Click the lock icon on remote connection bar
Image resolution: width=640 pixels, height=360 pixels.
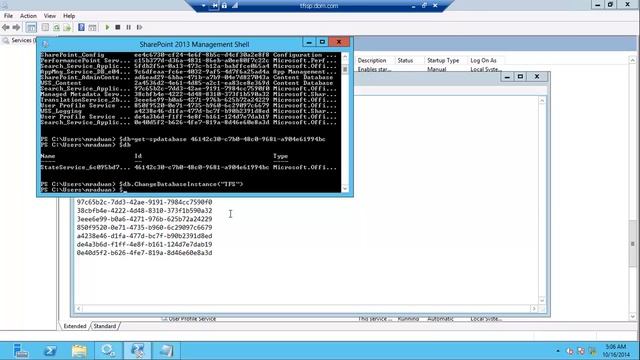[224, 6]
